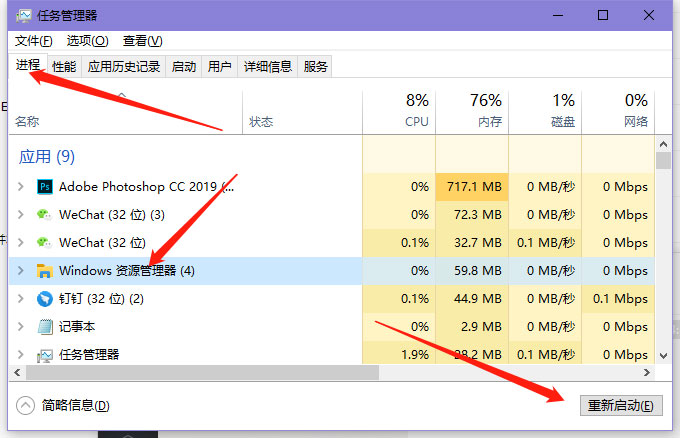Click the 重新启动(E) button

pyautogui.click(x=621, y=405)
